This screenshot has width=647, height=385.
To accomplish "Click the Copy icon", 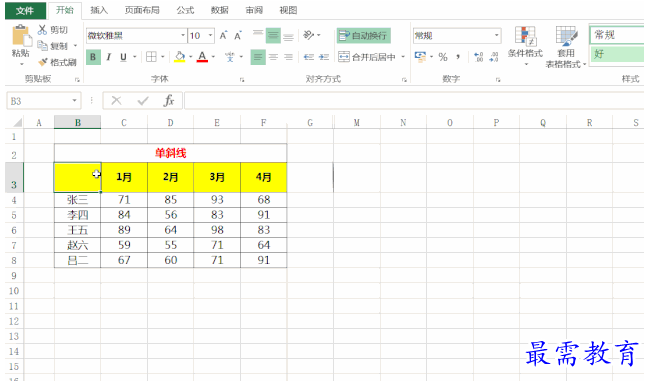I will [x=42, y=45].
